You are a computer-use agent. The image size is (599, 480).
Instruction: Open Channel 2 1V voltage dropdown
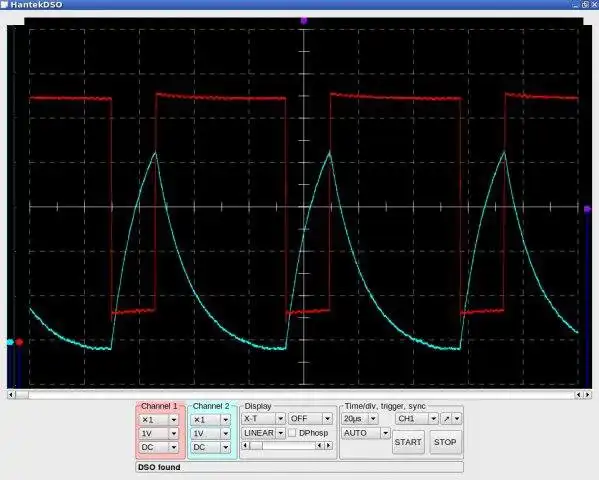coord(210,433)
